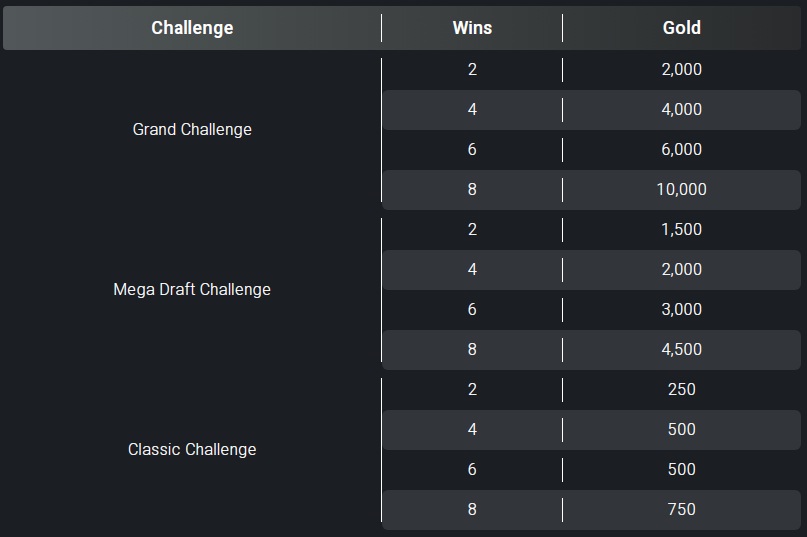Click the 4,500 gold reward
The height and width of the screenshot is (537, 807).
[x=681, y=349]
